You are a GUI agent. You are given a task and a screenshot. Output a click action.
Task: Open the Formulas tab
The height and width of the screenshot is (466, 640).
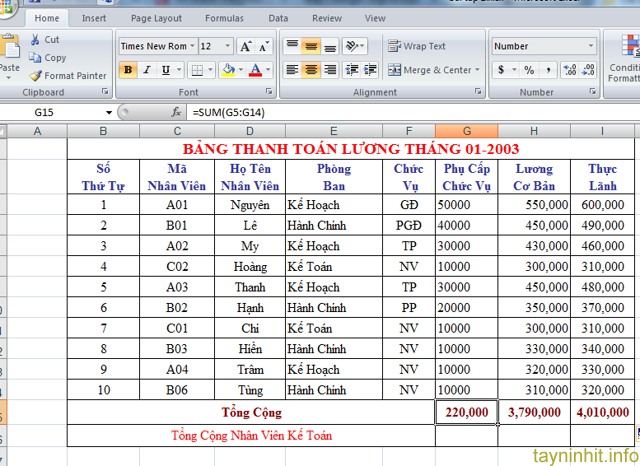[224, 18]
